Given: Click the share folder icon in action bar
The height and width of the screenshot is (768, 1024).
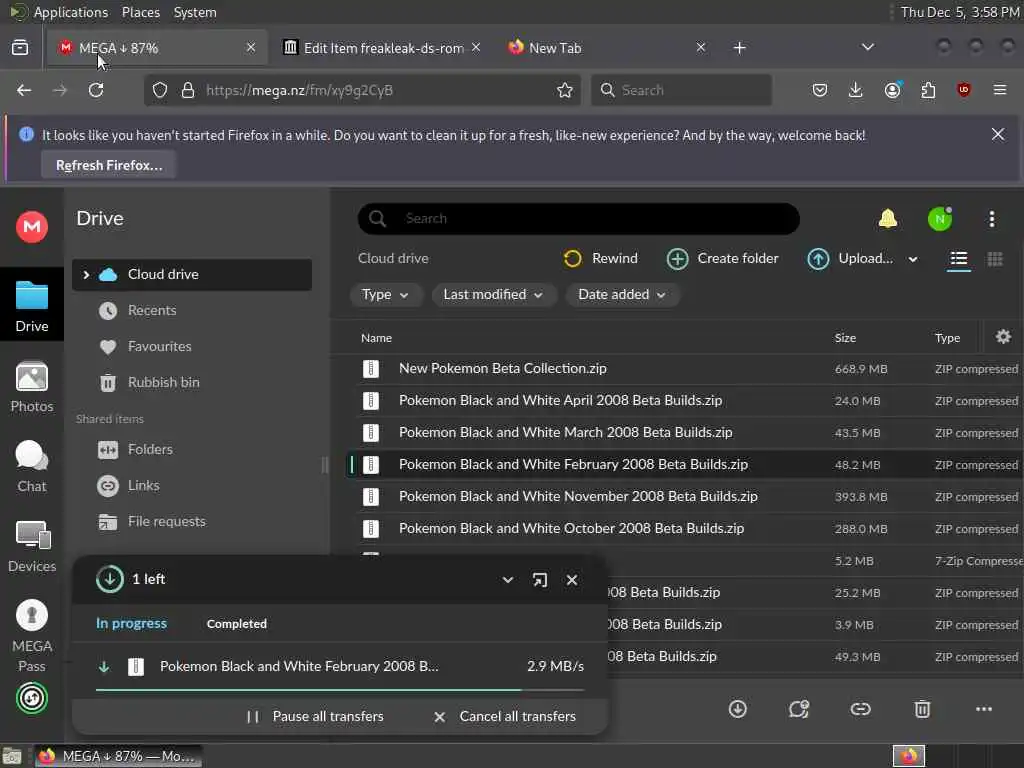Looking at the screenshot, I should [799, 709].
